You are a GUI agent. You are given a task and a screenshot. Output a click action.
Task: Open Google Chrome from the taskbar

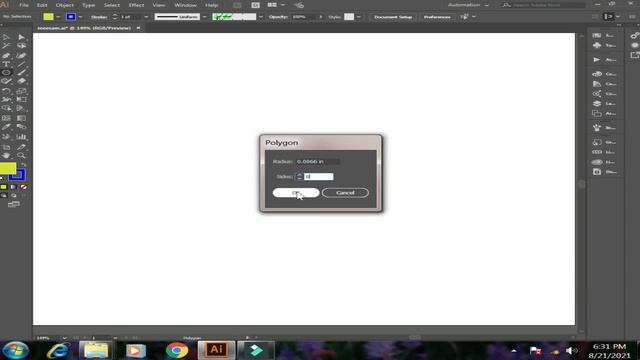[x=177, y=350]
